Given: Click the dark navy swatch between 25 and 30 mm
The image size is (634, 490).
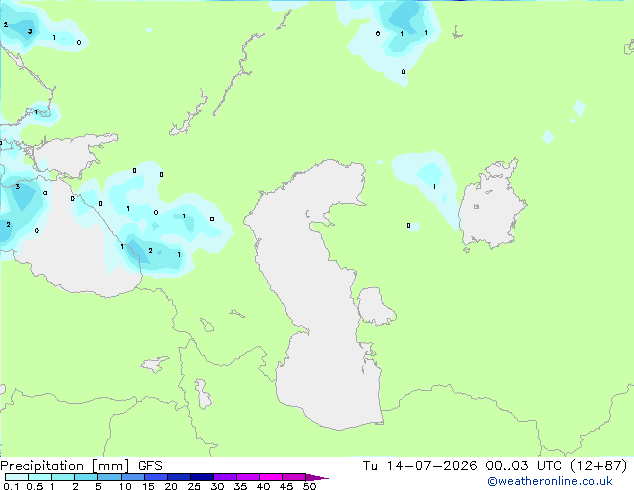Looking at the screenshot, I should click(x=202, y=477).
